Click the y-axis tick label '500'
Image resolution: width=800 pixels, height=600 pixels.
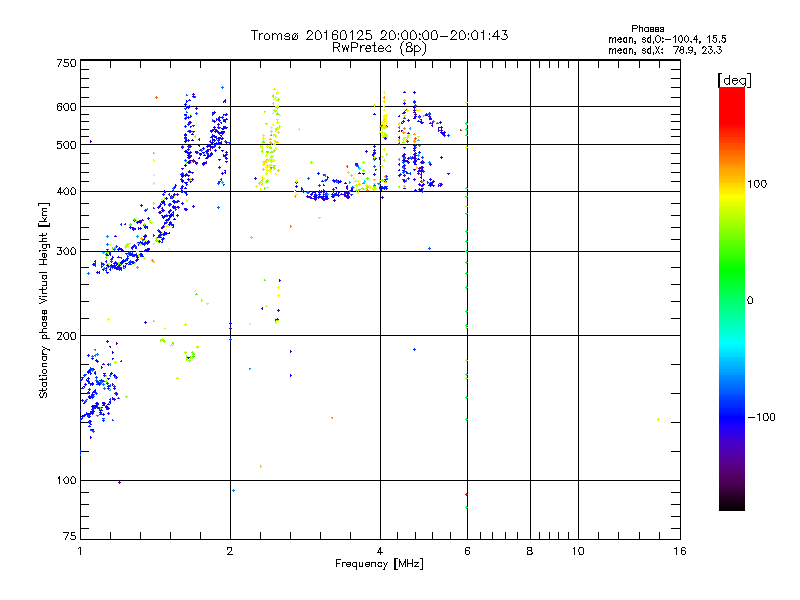(x=66, y=145)
